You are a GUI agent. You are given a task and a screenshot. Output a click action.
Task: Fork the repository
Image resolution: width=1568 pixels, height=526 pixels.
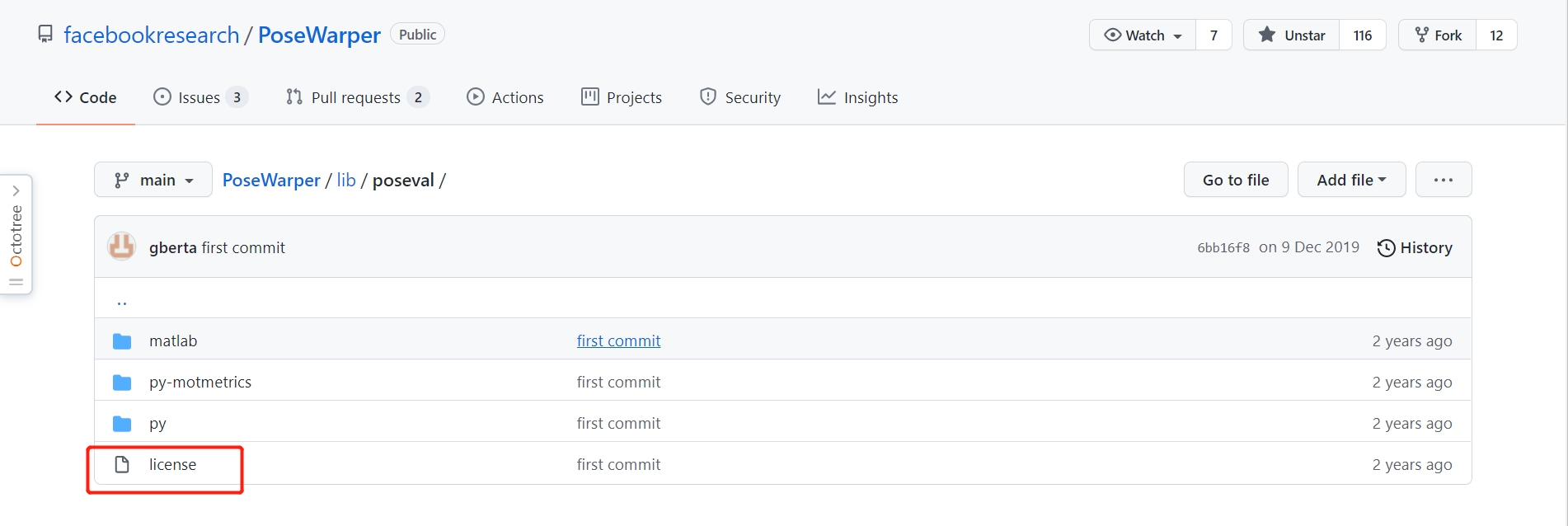pos(1439,35)
